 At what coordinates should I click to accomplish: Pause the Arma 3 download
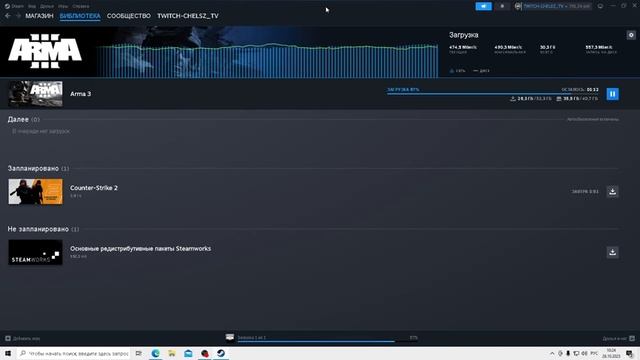pos(612,94)
